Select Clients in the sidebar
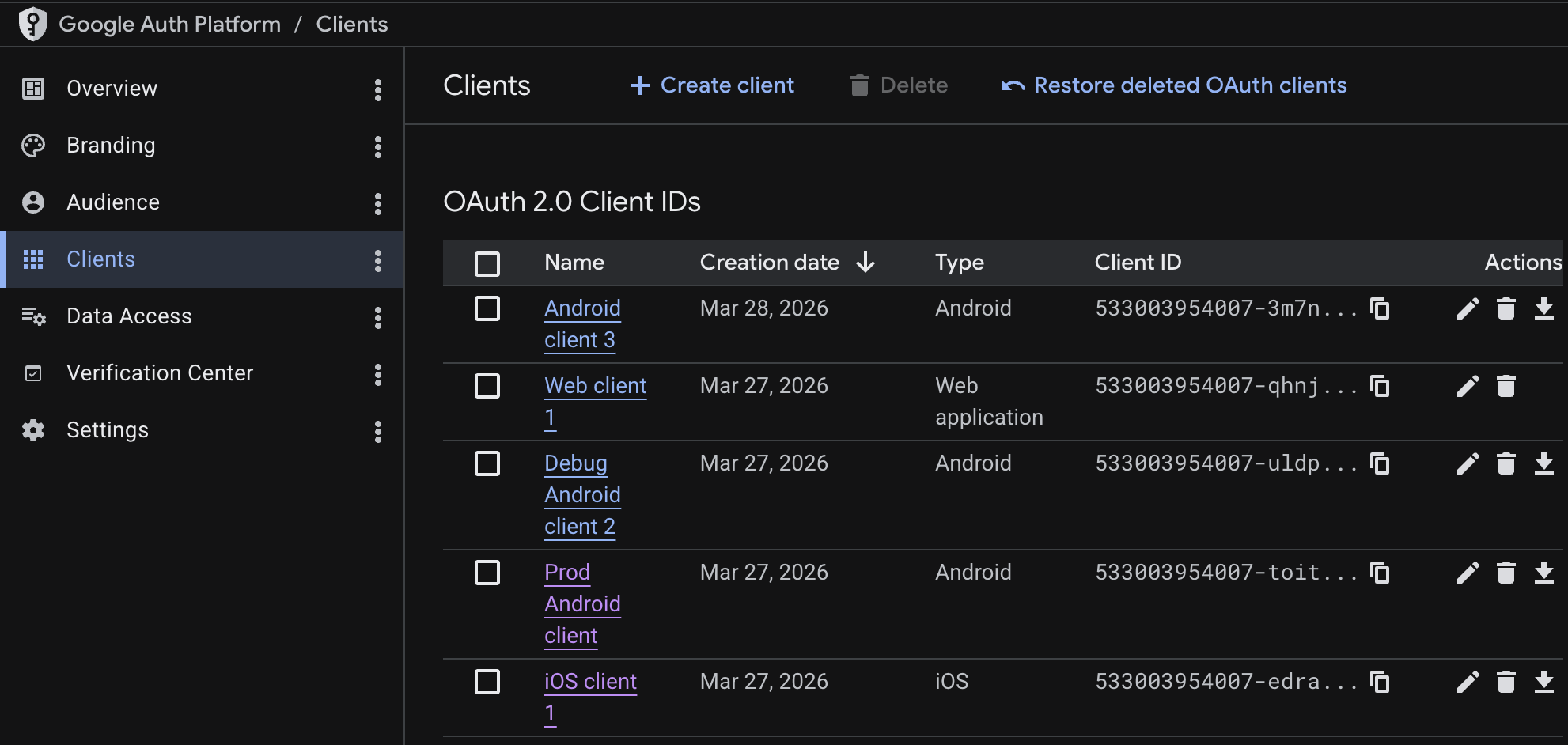 [x=202, y=259]
